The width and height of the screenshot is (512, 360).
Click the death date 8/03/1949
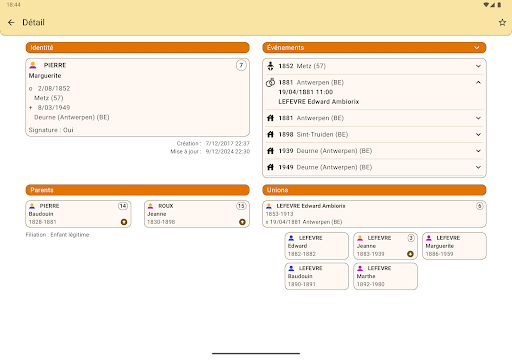click(54, 108)
